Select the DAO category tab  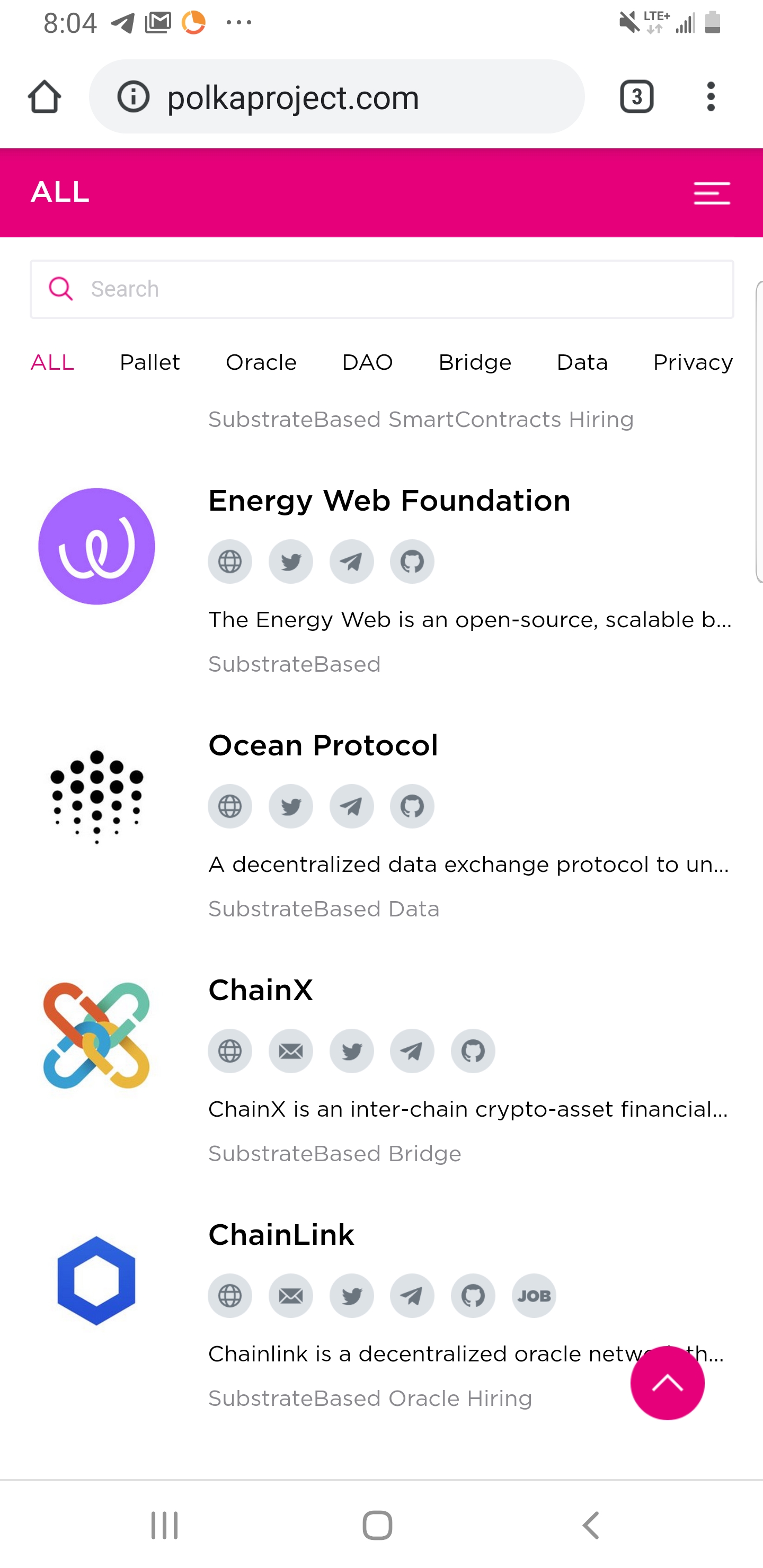[x=367, y=362]
